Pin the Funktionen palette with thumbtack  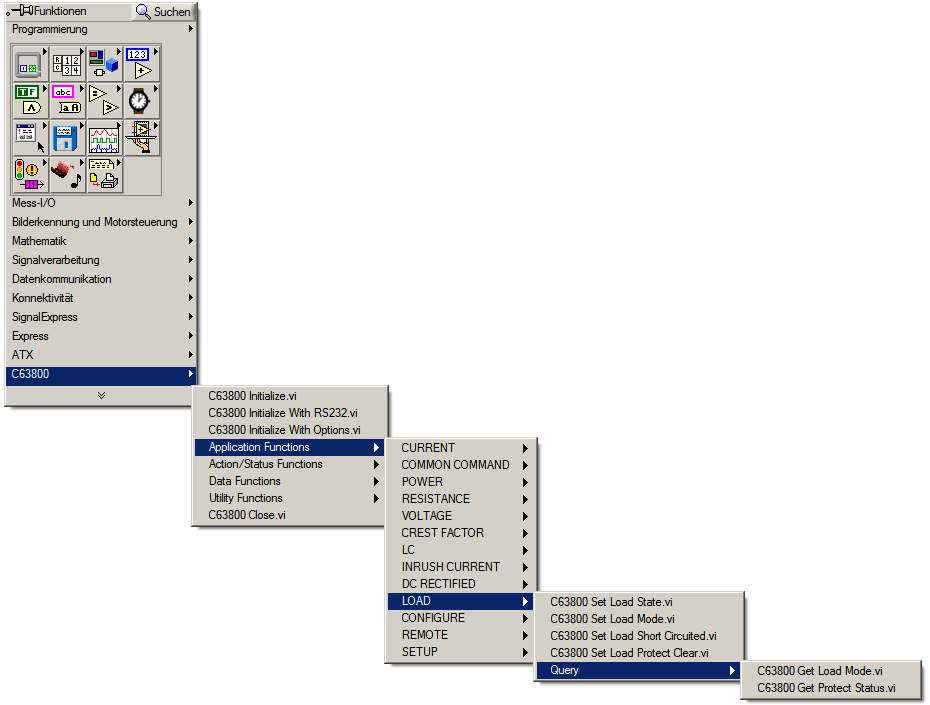click(x=20, y=11)
